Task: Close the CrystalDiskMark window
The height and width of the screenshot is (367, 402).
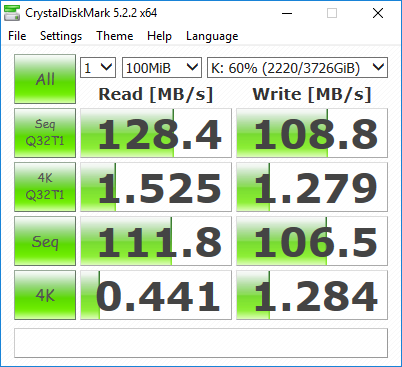Action: coord(378,13)
